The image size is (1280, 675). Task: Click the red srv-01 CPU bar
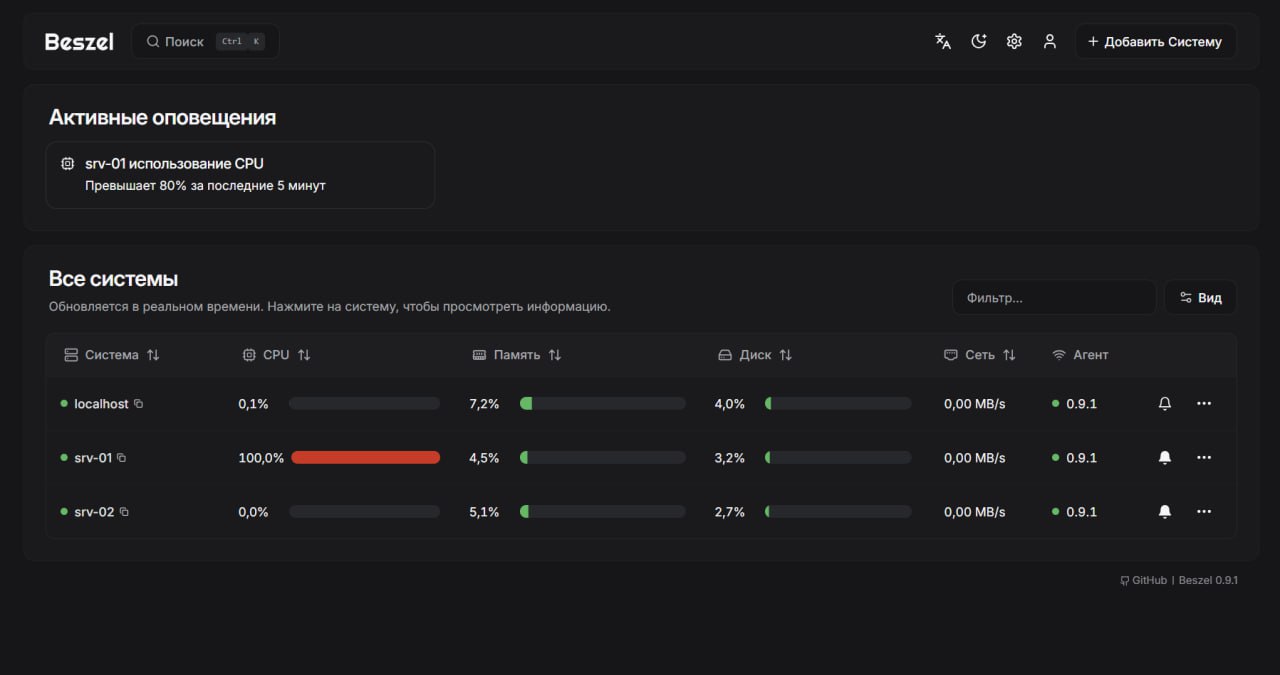(365, 458)
